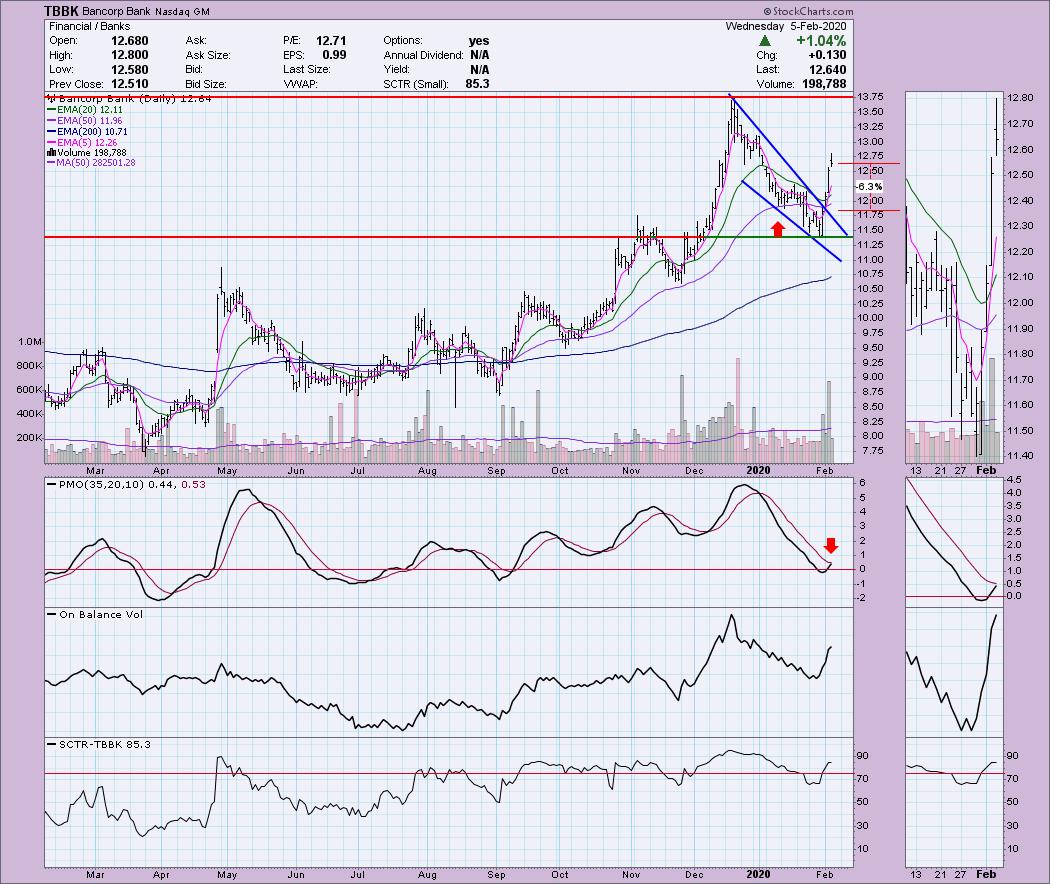Click the dark blue EMA(200) legend color line
Image resolution: width=1050 pixels, height=884 pixels.
tap(51, 131)
